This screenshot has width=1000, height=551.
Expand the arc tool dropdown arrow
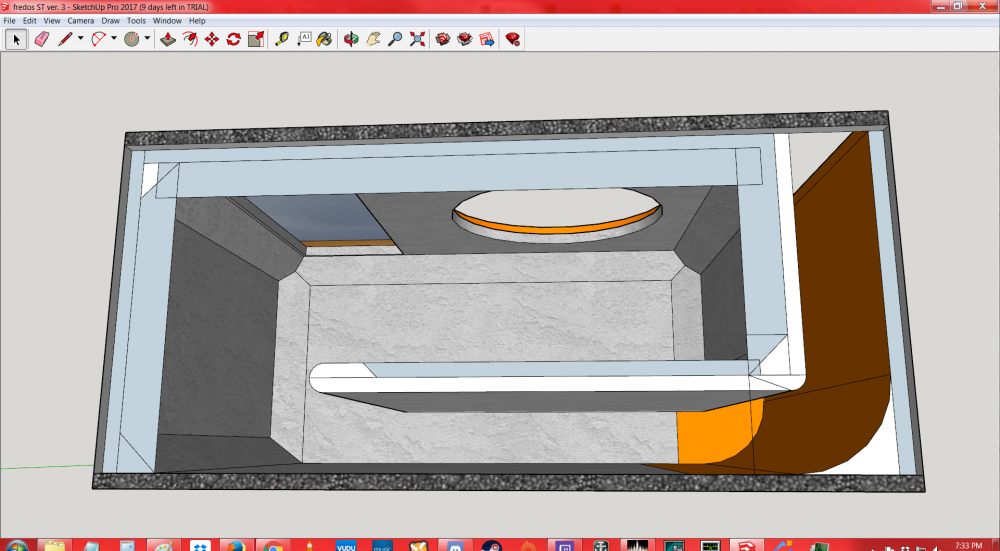coord(114,39)
